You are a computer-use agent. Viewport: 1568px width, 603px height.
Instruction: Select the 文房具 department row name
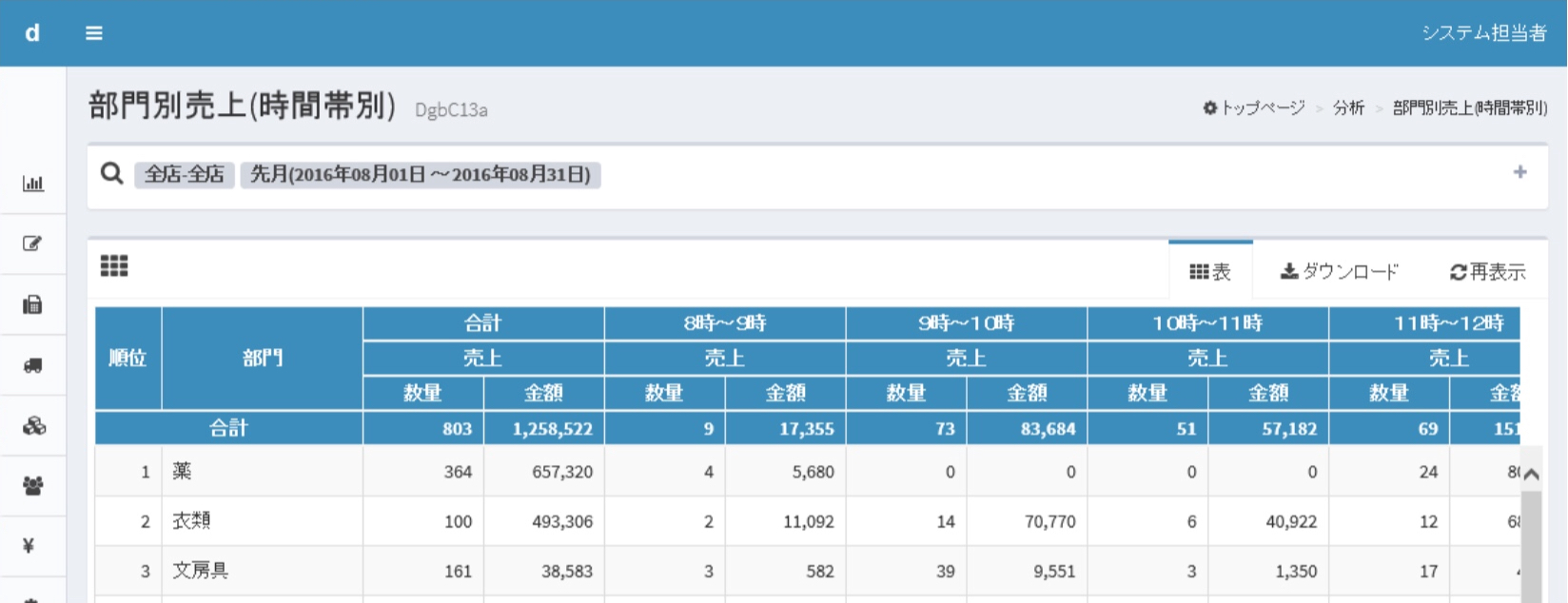click(x=201, y=571)
